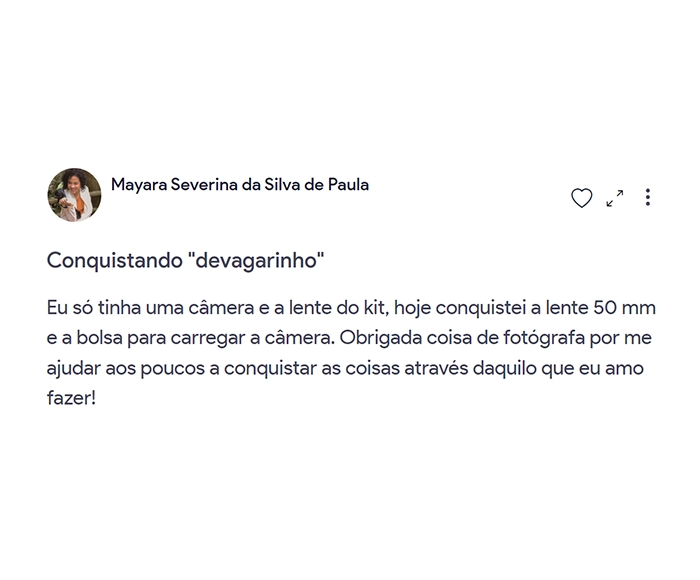700x580 pixels.
Task: Open the three-dot more options menu
Action: (648, 197)
